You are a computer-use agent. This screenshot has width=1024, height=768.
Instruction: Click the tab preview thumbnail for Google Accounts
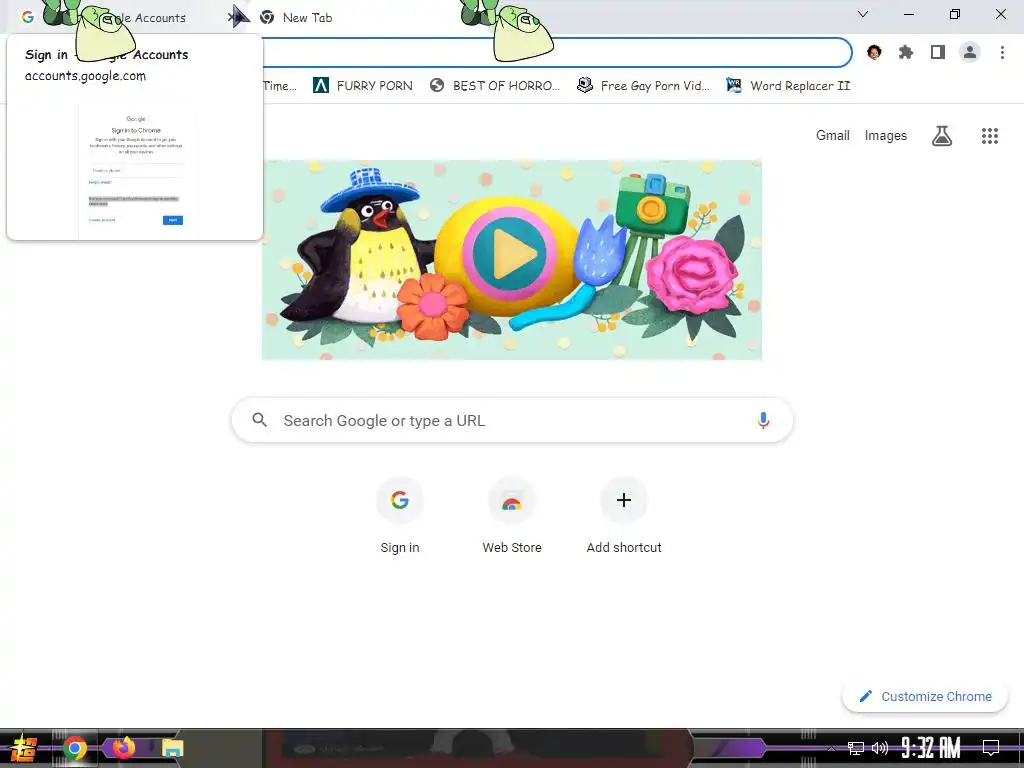tap(136, 170)
